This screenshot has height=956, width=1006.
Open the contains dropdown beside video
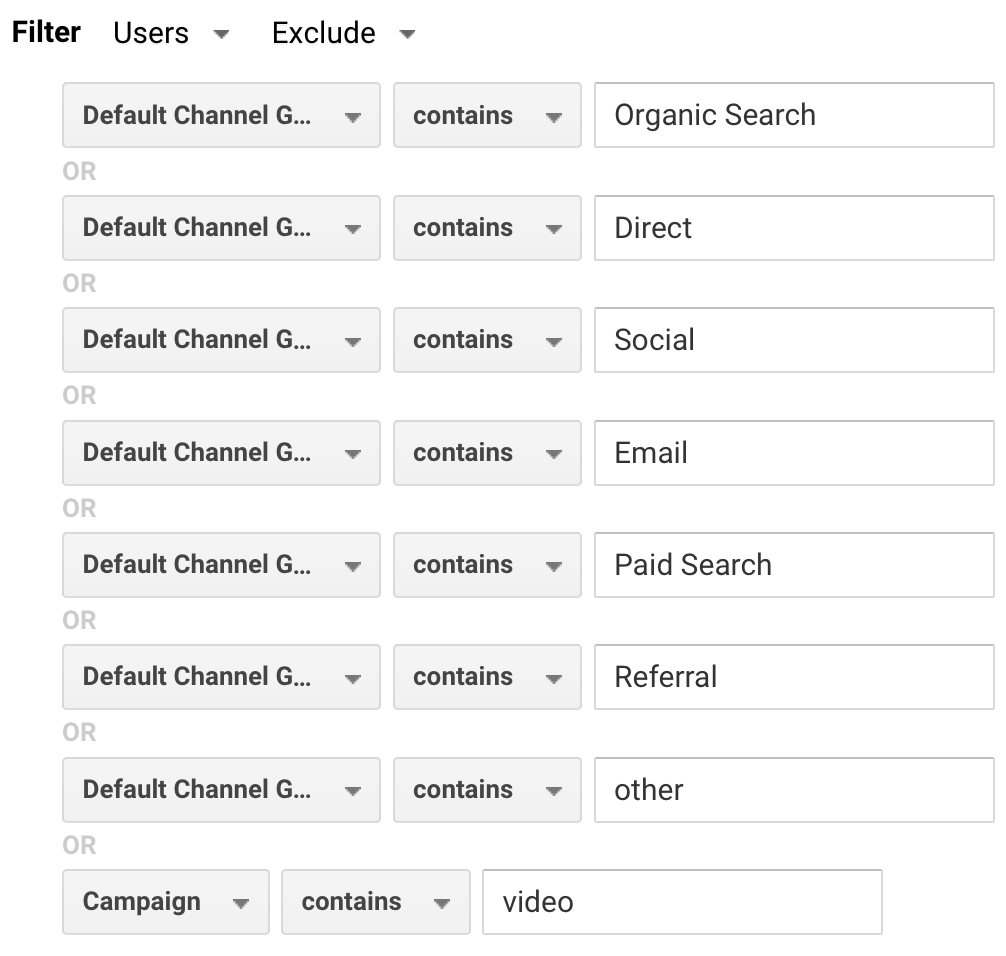click(x=376, y=901)
